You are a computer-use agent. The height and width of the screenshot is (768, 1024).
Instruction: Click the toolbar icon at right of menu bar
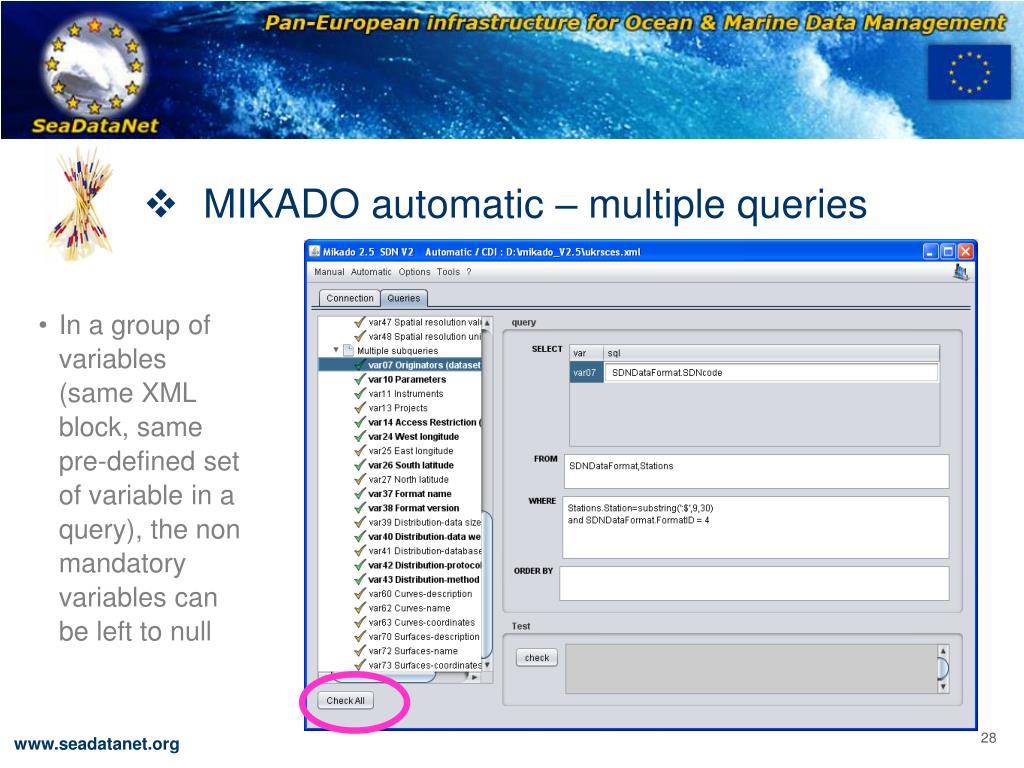click(961, 272)
